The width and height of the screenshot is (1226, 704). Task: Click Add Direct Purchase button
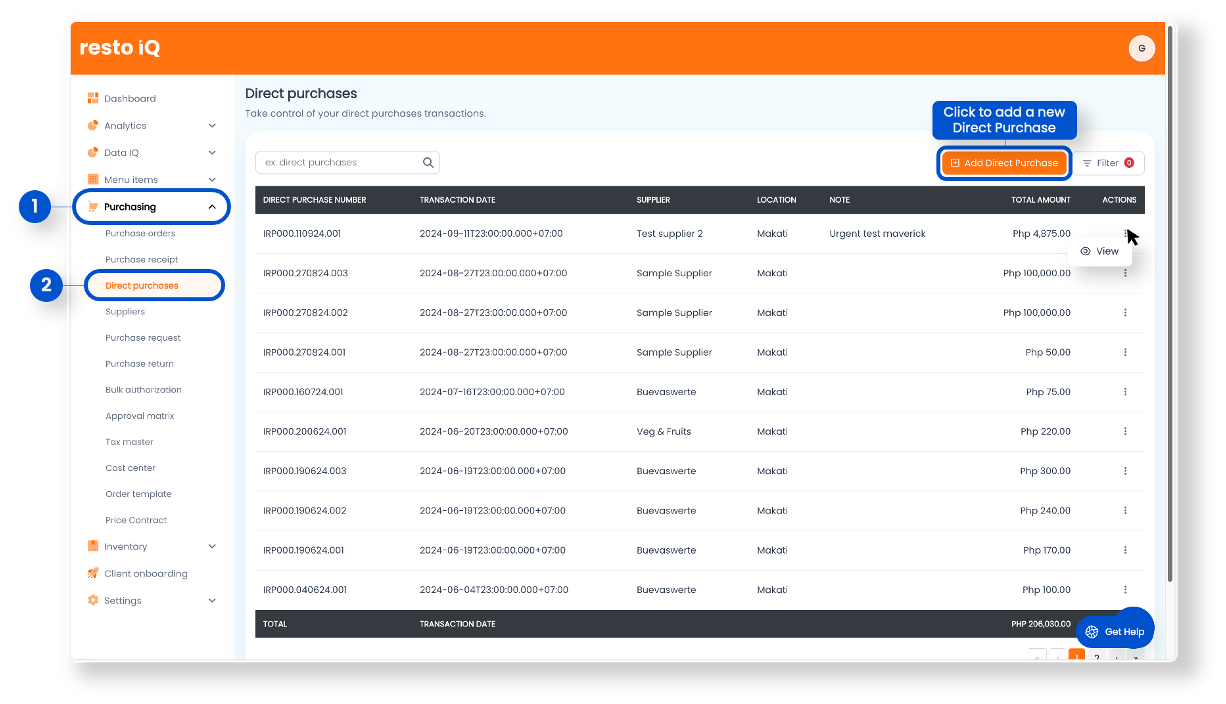click(x=1004, y=163)
